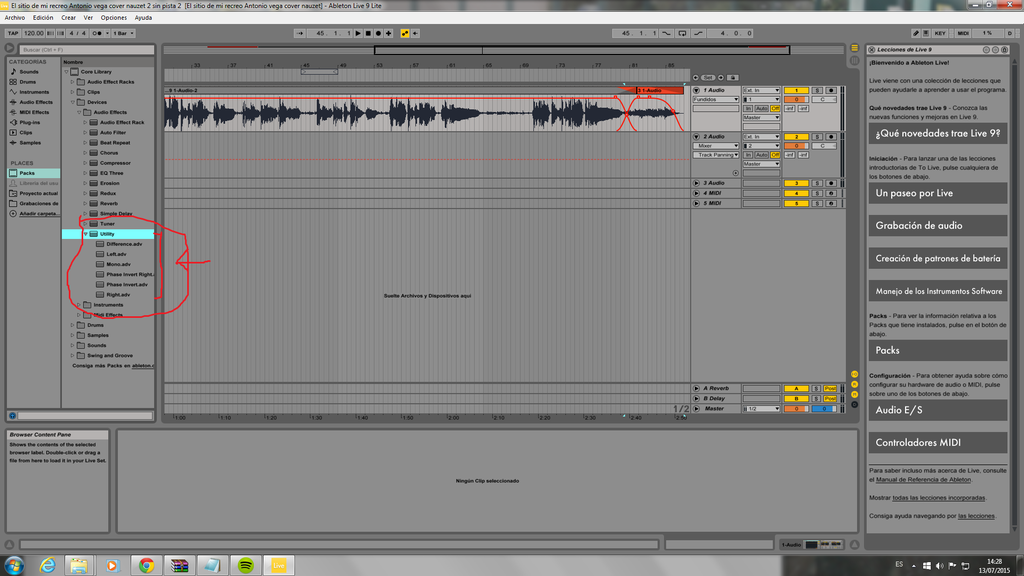
Task: Click the browser search field
Action: [x=86, y=50]
